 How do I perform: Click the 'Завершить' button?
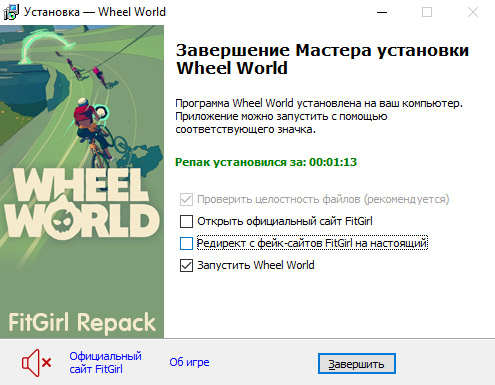357,364
